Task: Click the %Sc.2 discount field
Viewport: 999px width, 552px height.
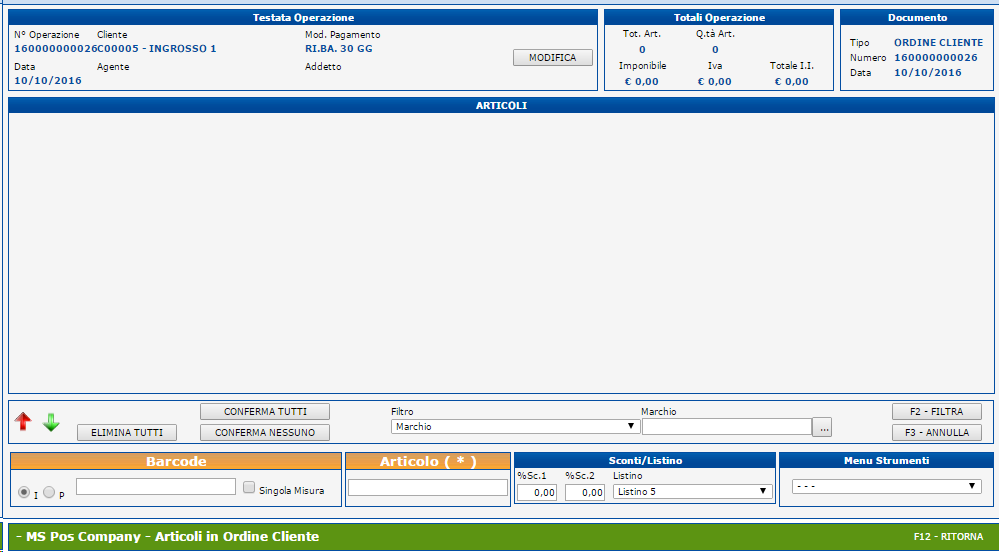Action: (585, 492)
